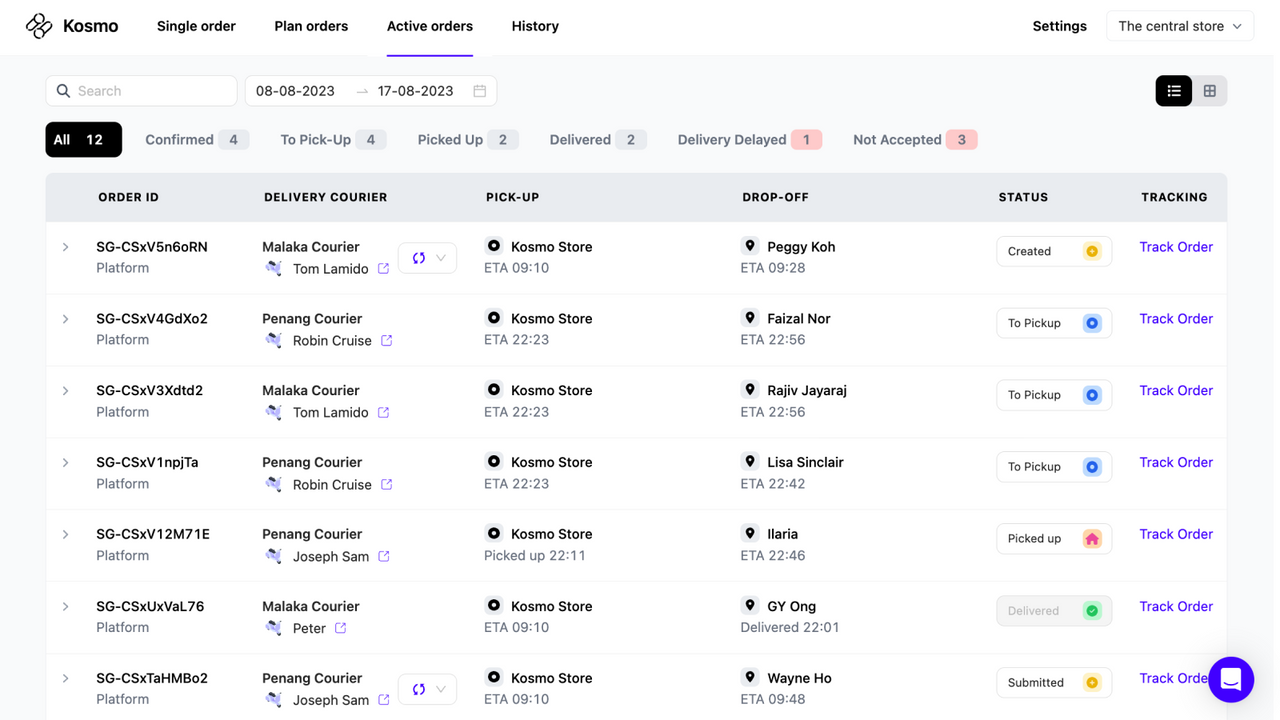Go to Single order tab
The image size is (1280, 720).
(x=196, y=26)
